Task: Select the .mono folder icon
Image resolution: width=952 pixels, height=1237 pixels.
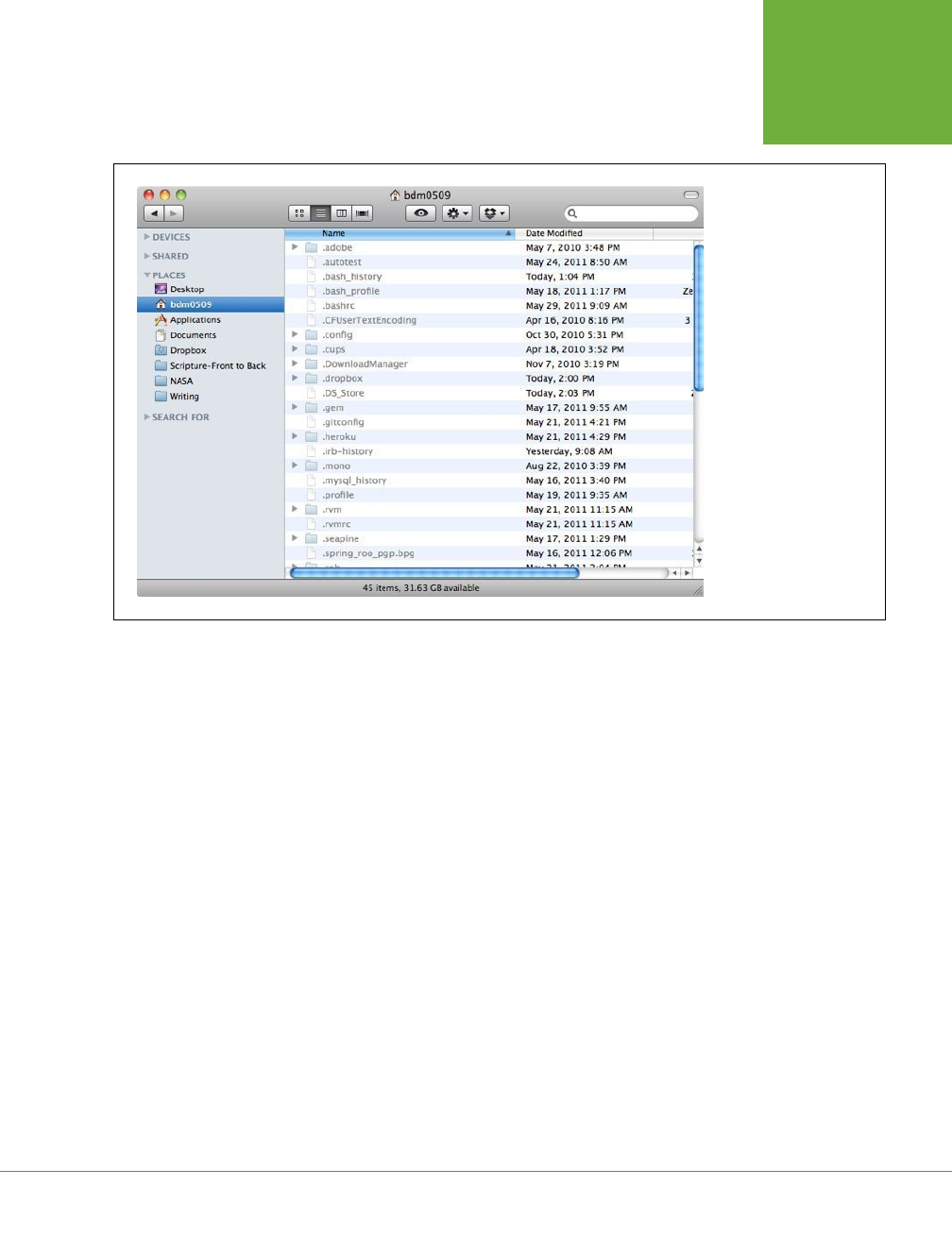Action: tap(311, 466)
